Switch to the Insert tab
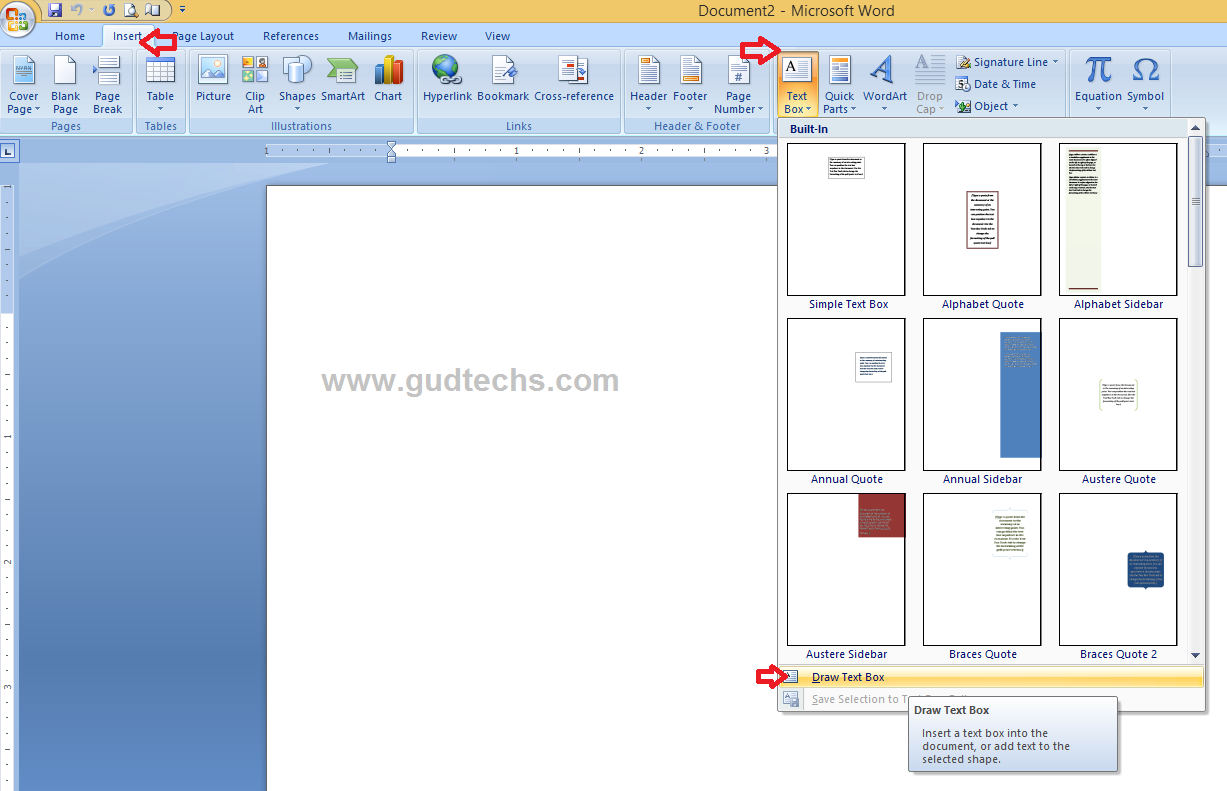 127,36
